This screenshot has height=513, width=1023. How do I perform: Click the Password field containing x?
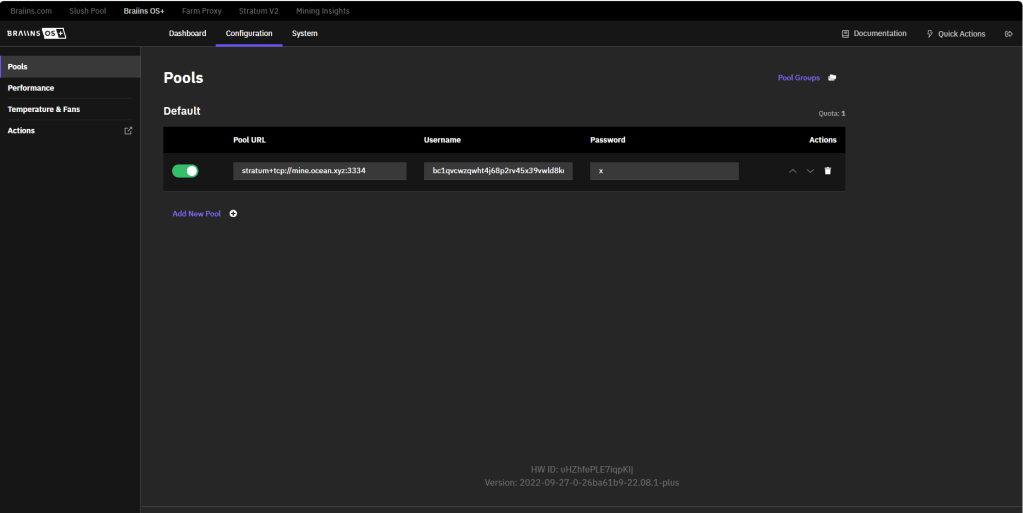[664, 171]
